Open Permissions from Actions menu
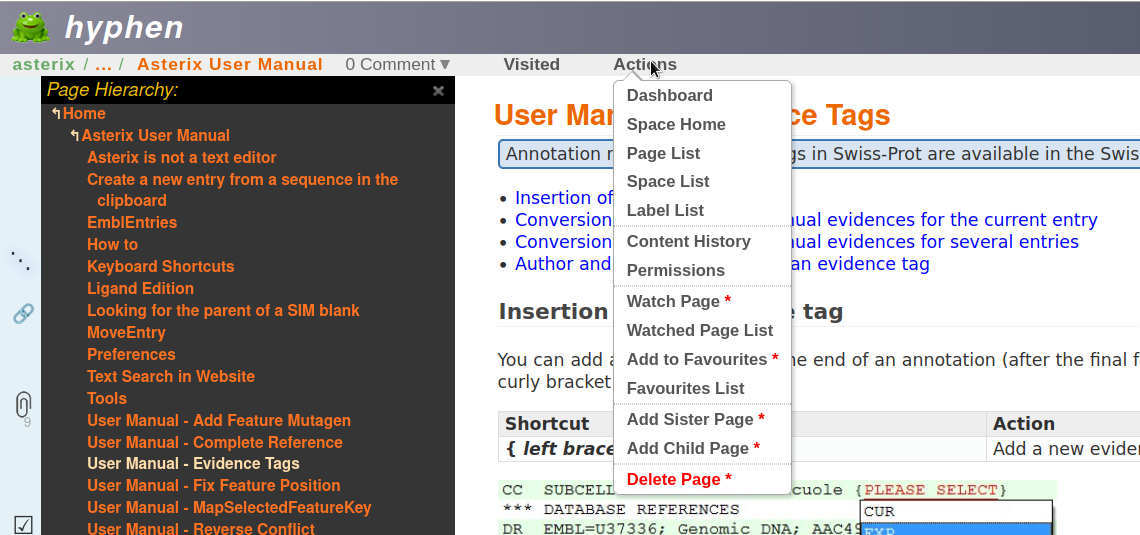 675,270
